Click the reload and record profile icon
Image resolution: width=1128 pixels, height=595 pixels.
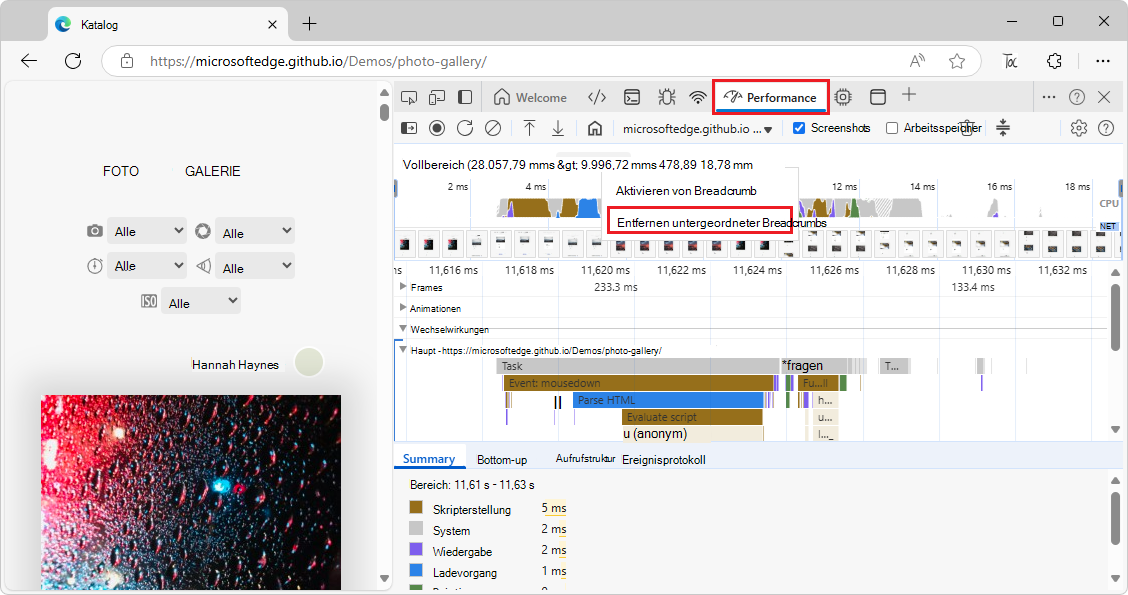465,128
